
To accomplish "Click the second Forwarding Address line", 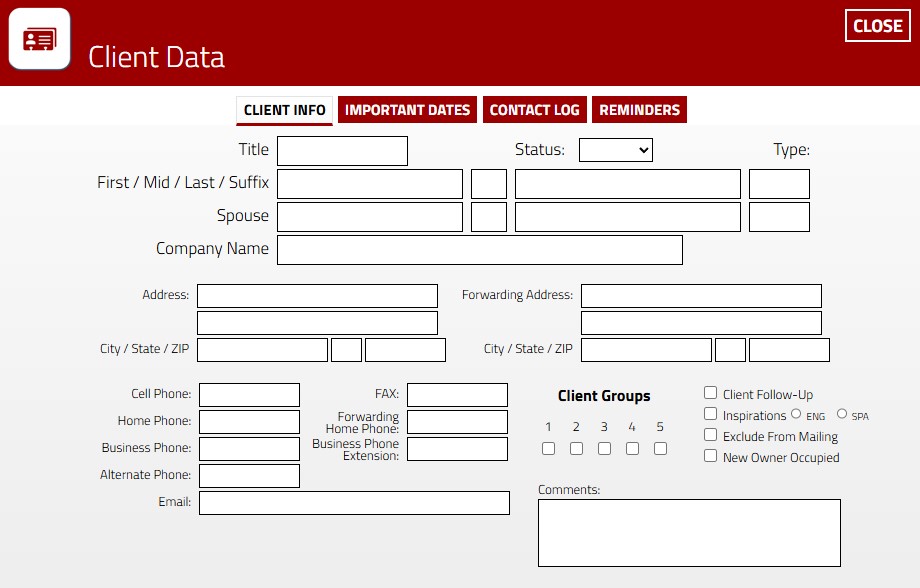I will click(x=701, y=323).
